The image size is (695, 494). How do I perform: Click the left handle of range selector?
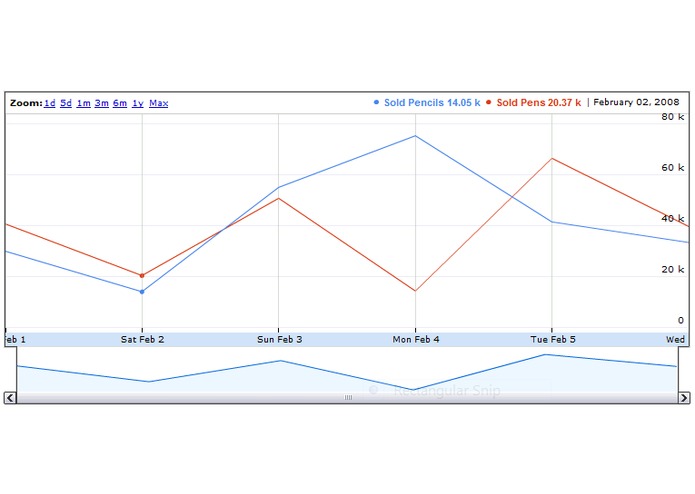coord(17,370)
